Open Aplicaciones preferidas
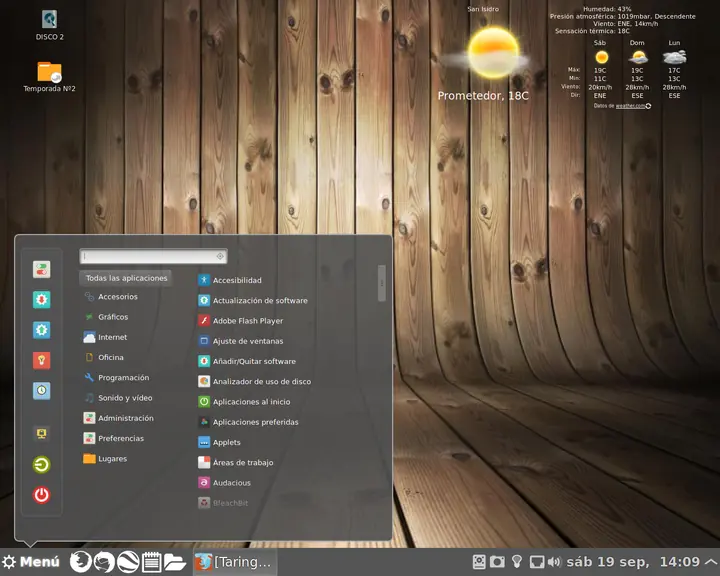 tap(248, 422)
